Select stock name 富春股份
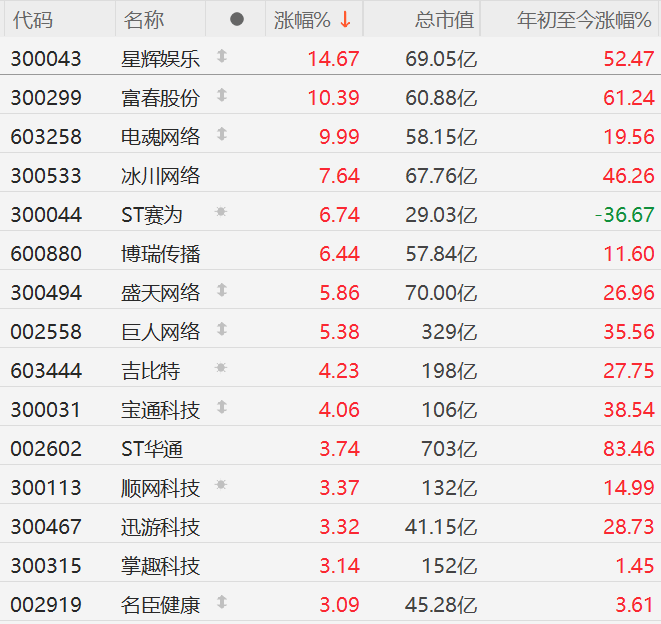Screen dimensions: 661x624 click(160, 98)
